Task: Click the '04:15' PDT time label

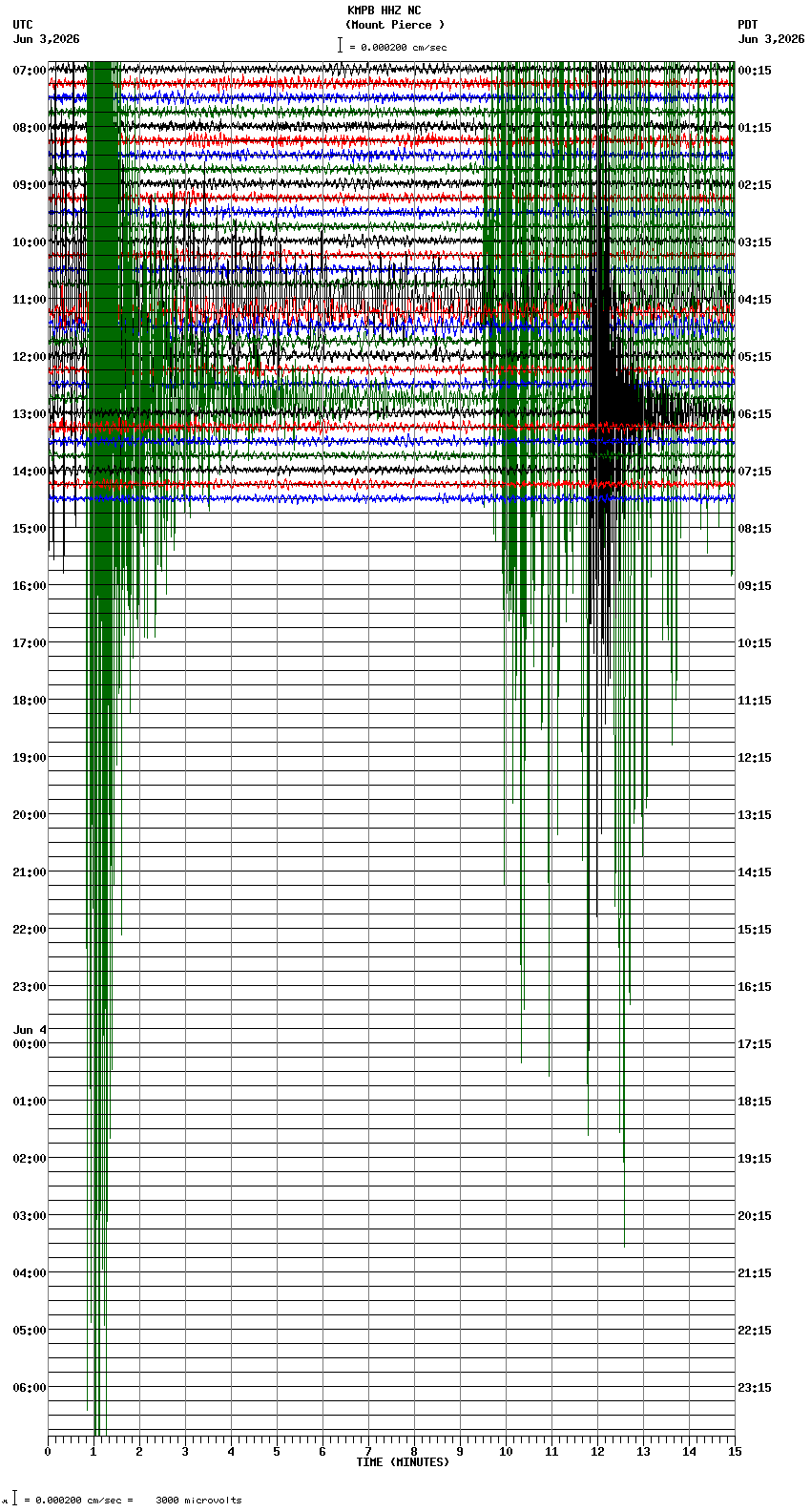Action: point(755,300)
